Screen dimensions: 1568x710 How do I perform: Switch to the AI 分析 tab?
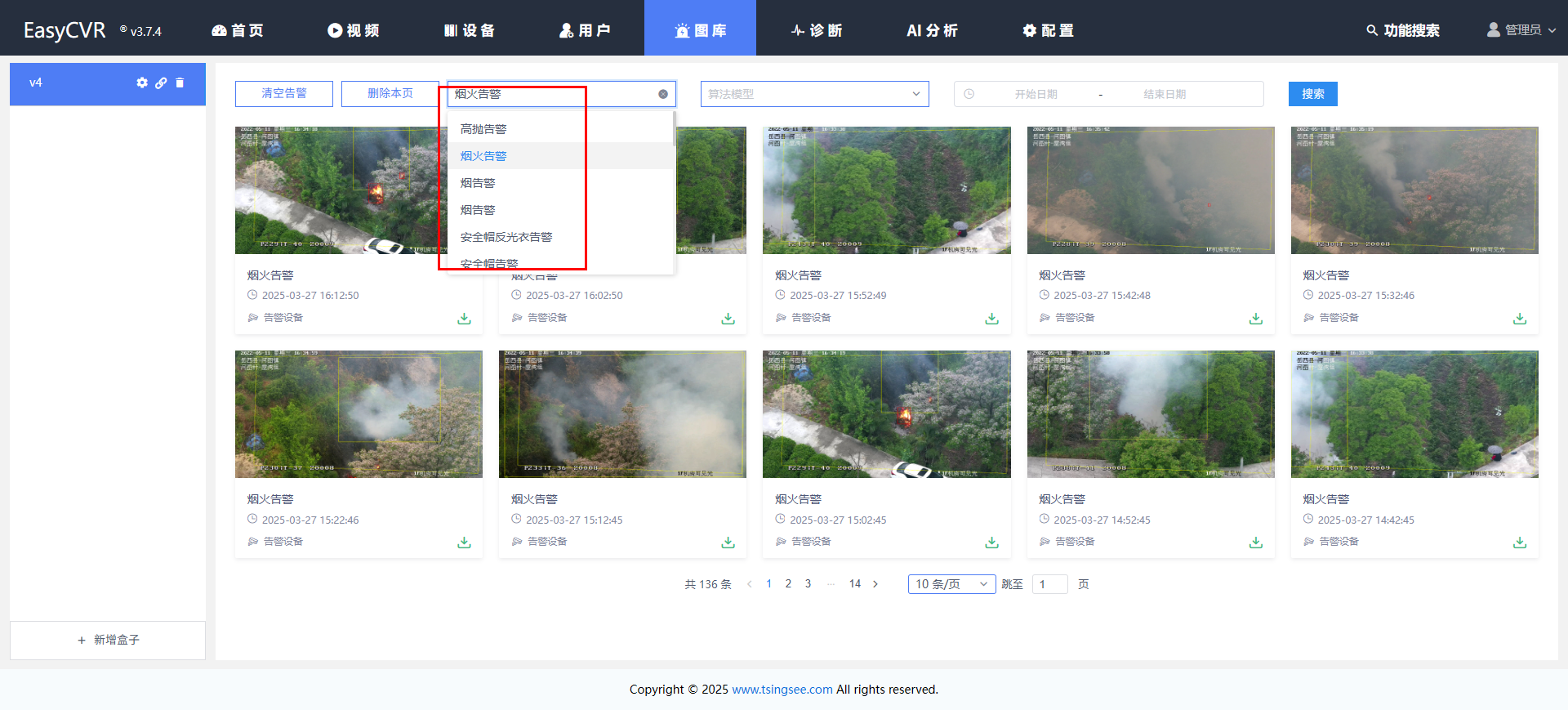coord(932,30)
